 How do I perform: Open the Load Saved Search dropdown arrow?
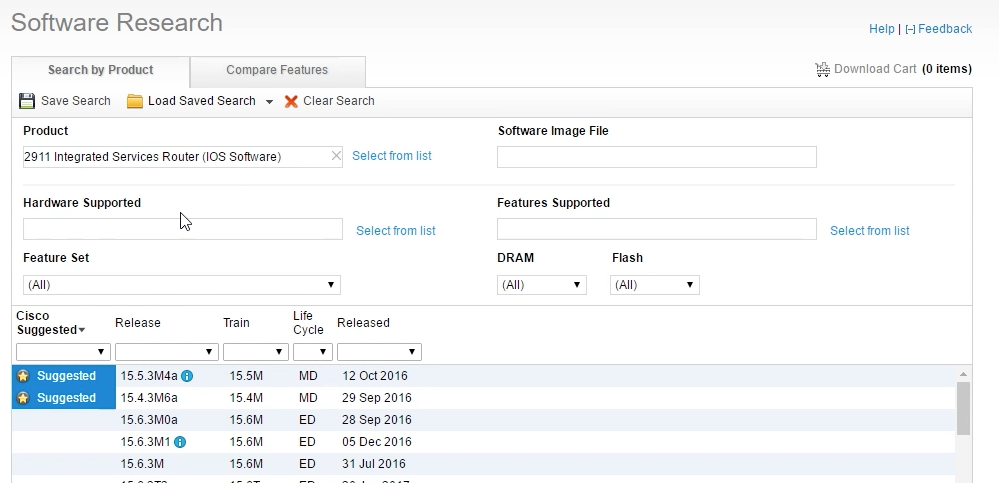[x=269, y=102]
